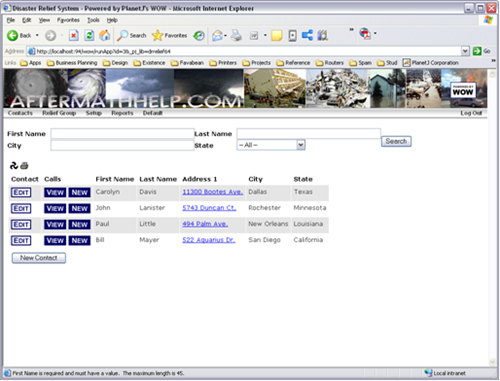Open the Relief Group menu
This screenshot has width=500, height=381.
click(x=59, y=113)
